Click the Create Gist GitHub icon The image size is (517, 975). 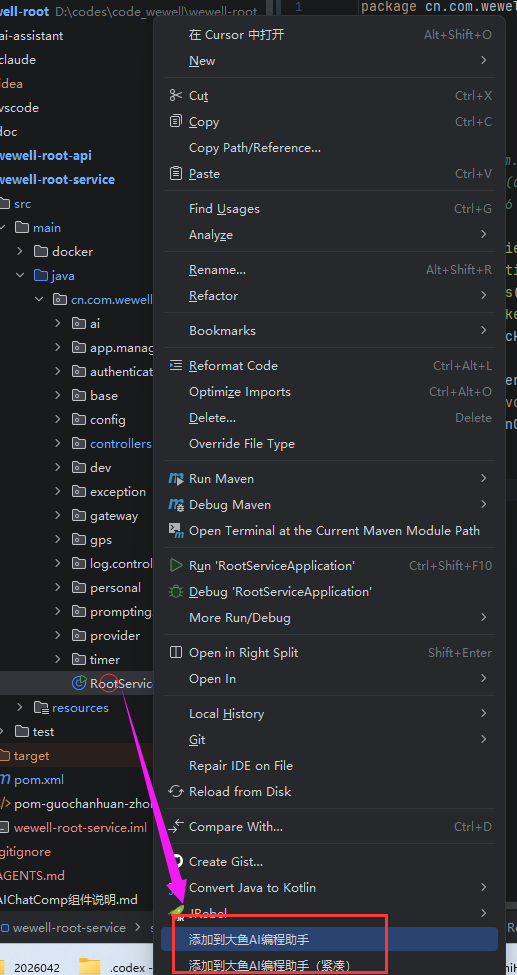point(177,861)
